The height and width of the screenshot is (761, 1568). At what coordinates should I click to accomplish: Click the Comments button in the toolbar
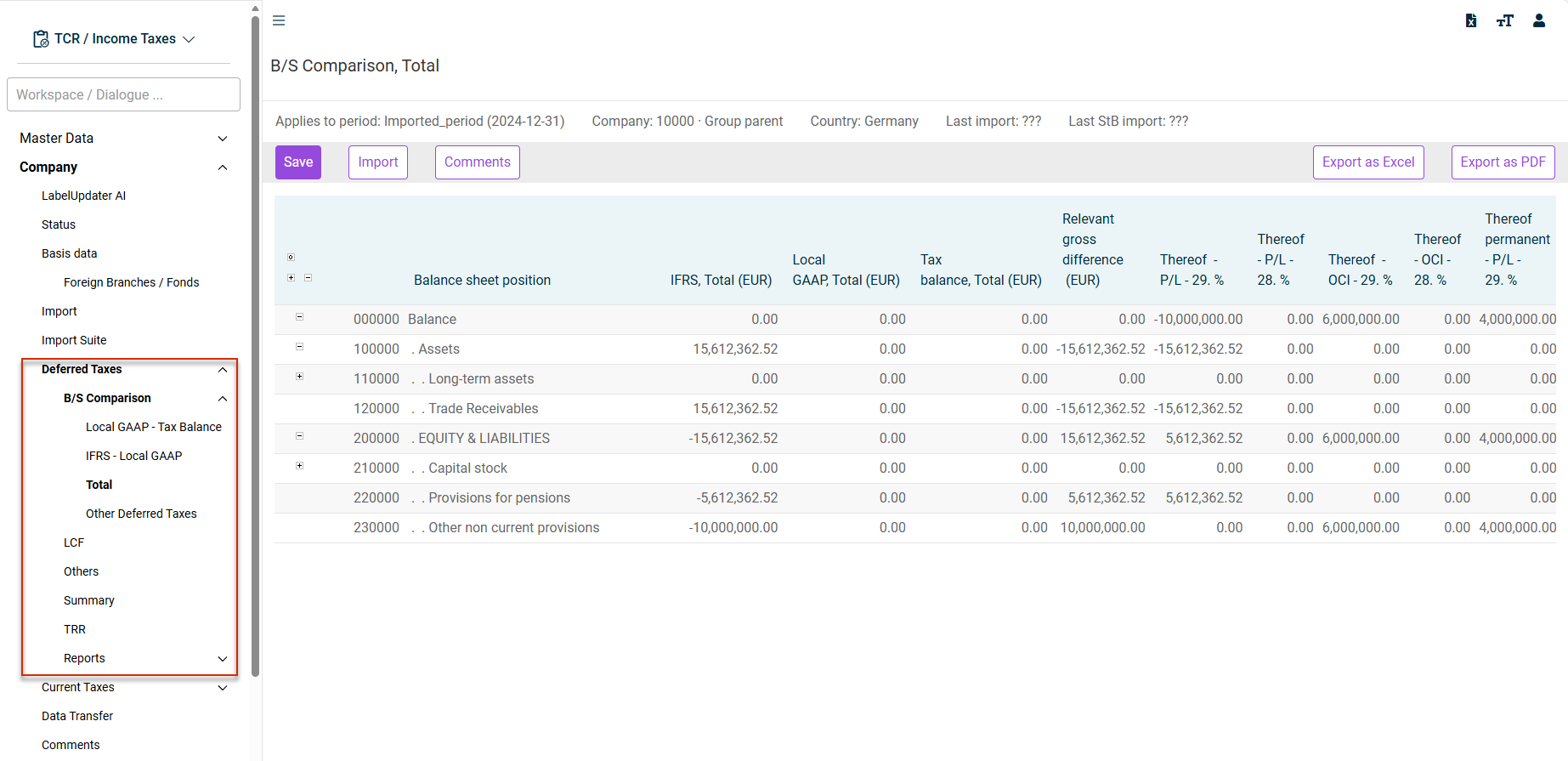478,162
